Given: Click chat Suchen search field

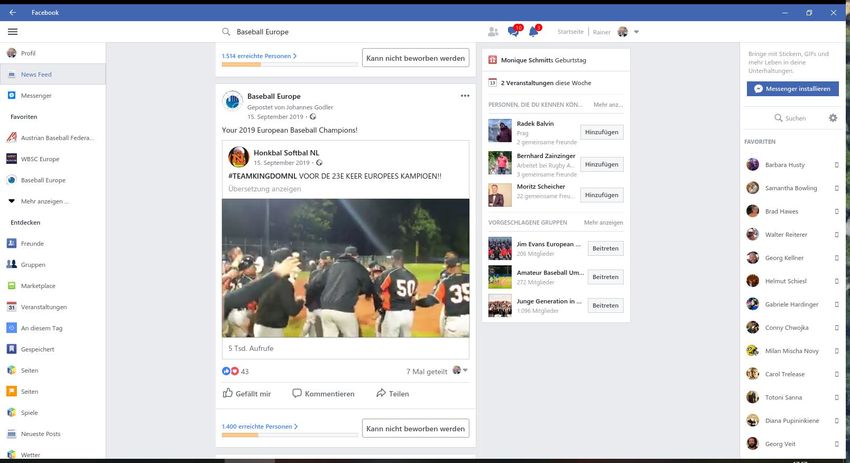Looking at the screenshot, I should [790, 118].
